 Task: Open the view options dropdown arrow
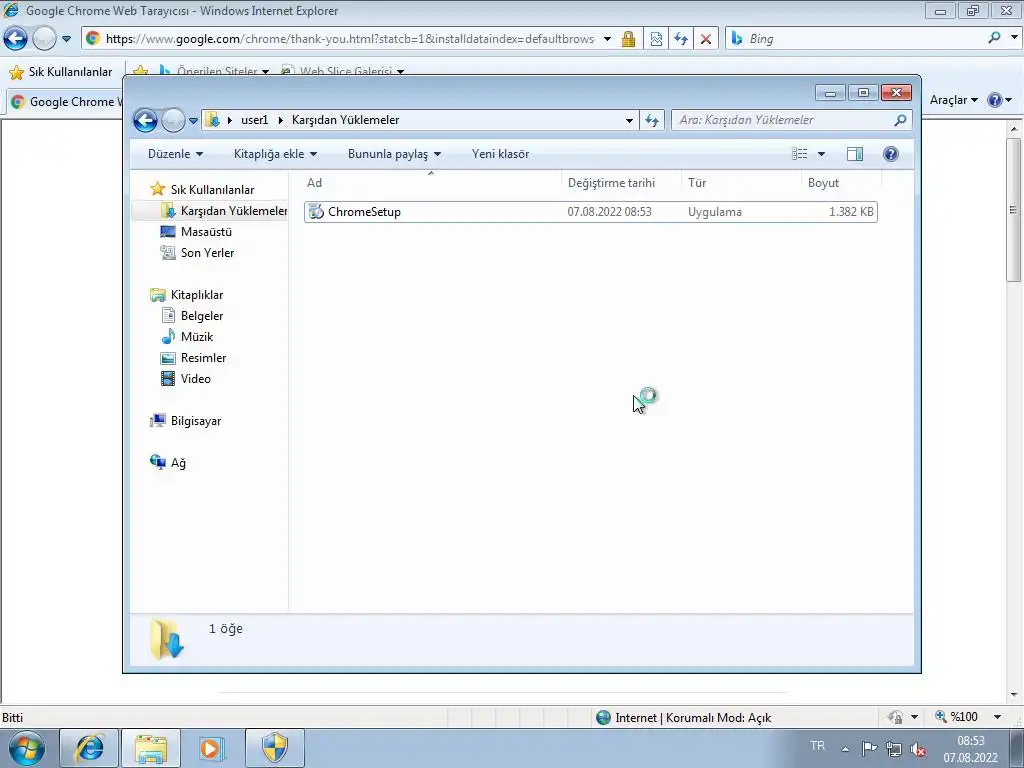[822, 154]
